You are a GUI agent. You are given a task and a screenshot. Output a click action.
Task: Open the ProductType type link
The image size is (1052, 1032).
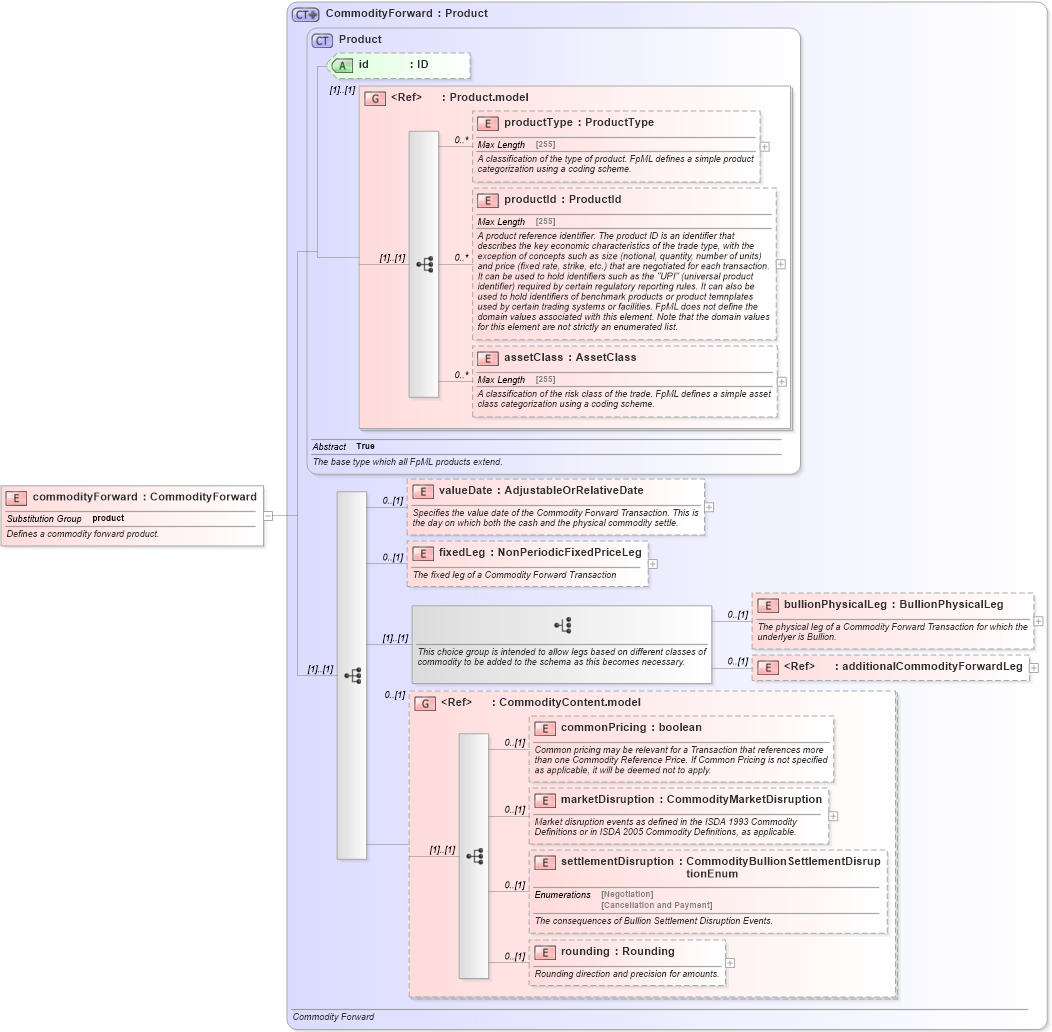[x=619, y=123]
